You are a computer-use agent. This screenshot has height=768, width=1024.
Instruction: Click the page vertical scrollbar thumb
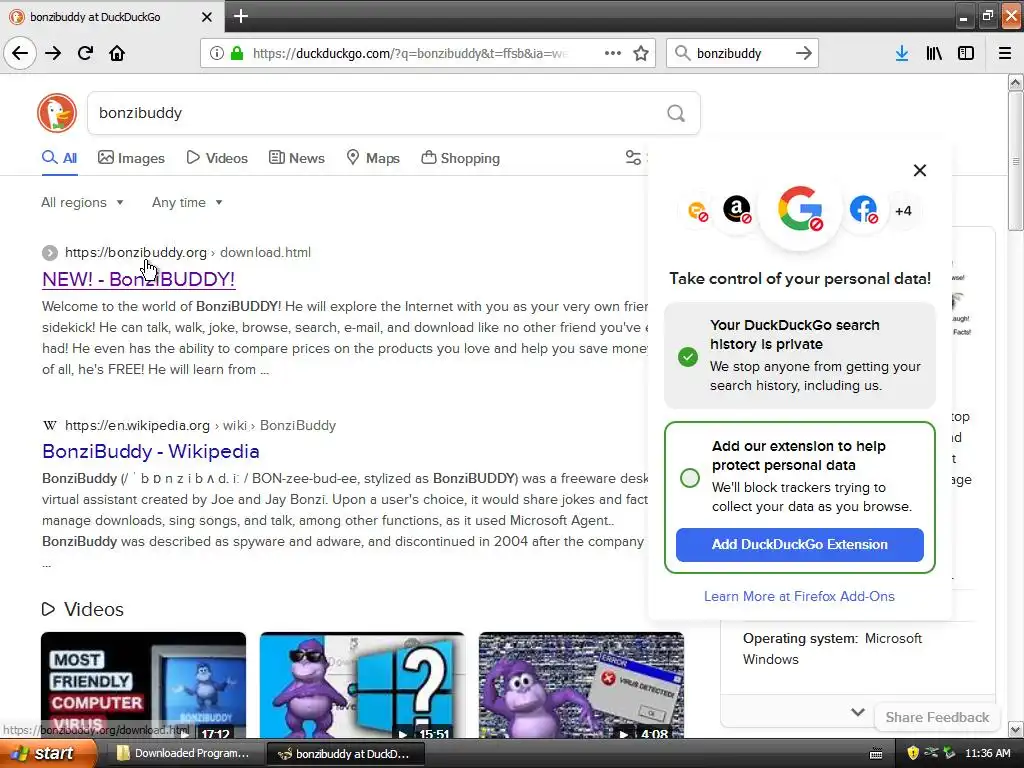(x=1016, y=161)
